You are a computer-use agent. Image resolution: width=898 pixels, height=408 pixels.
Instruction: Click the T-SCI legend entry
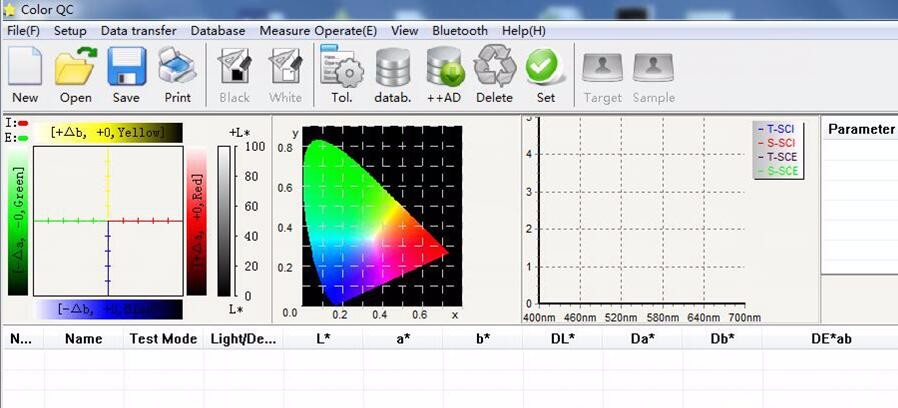tap(778, 129)
